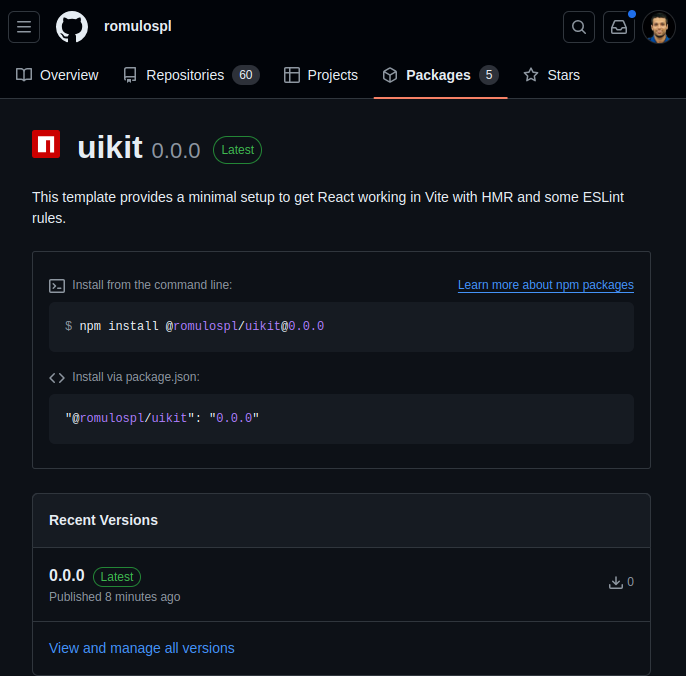The image size is (686, 676).
Task: Open the notifications inbox icon
Action: pos(619,27)
